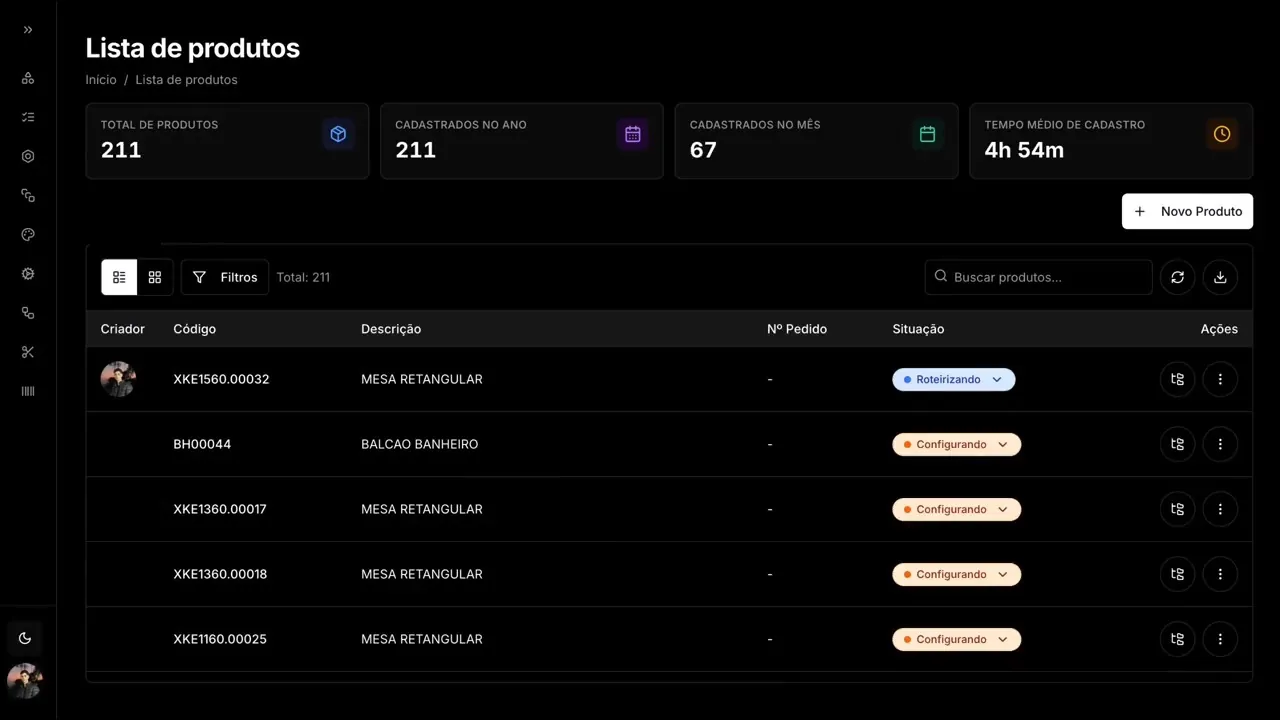
Task: Open the structure tree icon for XKE1360.00018
Action: pyautogui.click(x=1178, y=574)
